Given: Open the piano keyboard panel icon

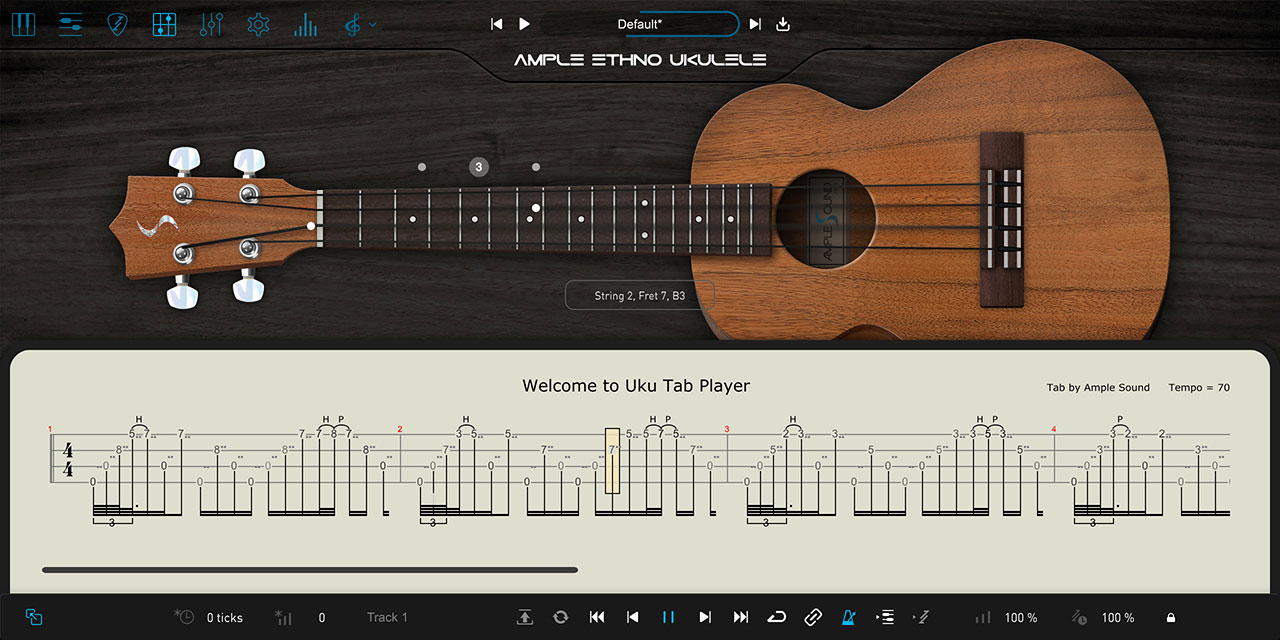Looking at the screenshot, I should click(23, 24).
